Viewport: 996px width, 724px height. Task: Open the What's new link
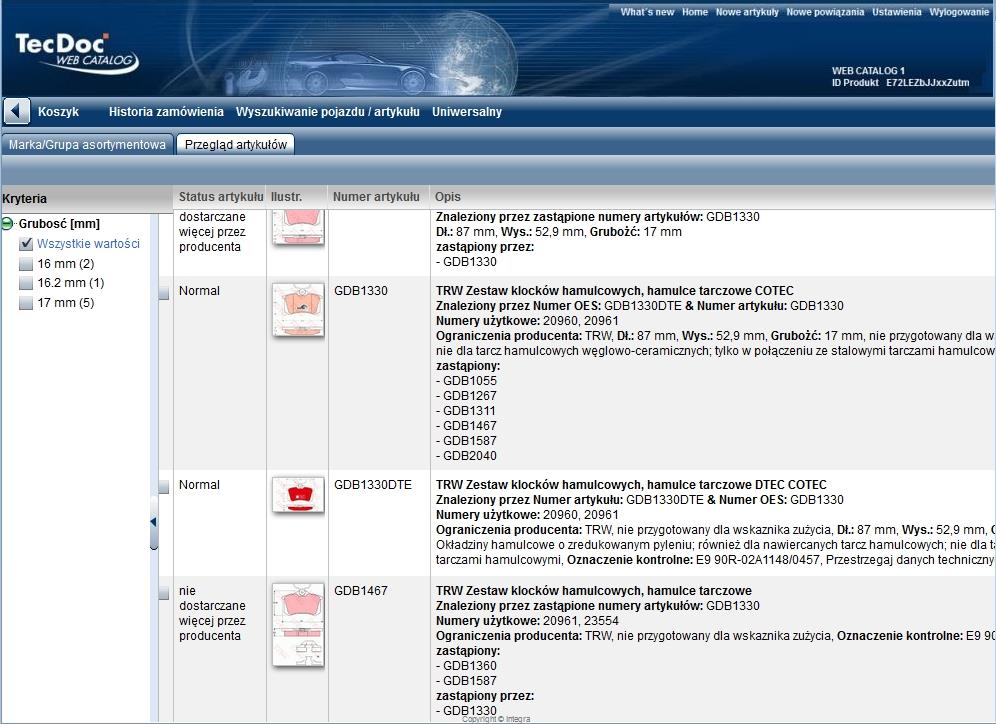647,12
